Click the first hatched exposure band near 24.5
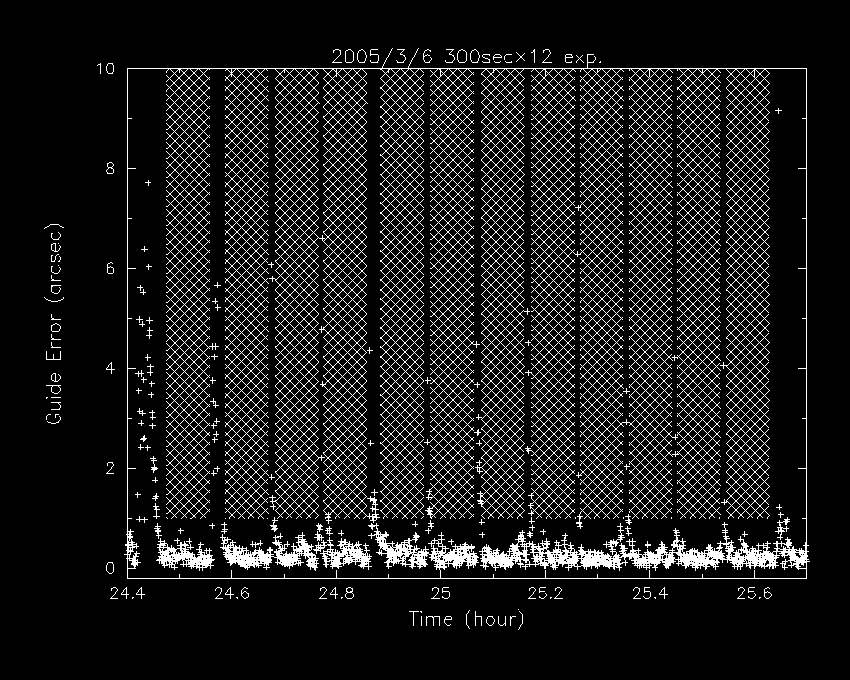Image resolution: width=850 pixels, height=680 pixels. click(x=188, y=293)
